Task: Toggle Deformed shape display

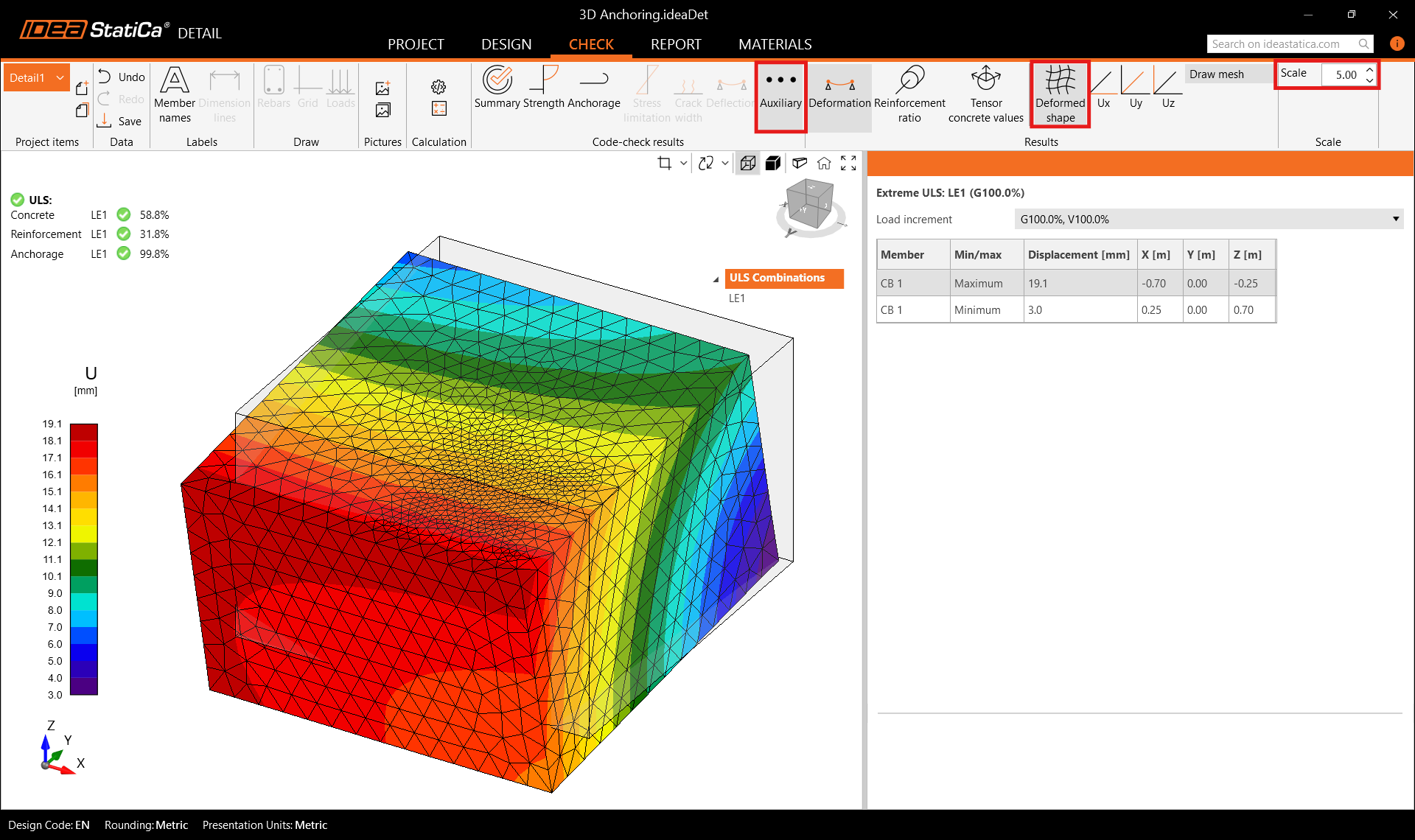Action: (1060, 95)
